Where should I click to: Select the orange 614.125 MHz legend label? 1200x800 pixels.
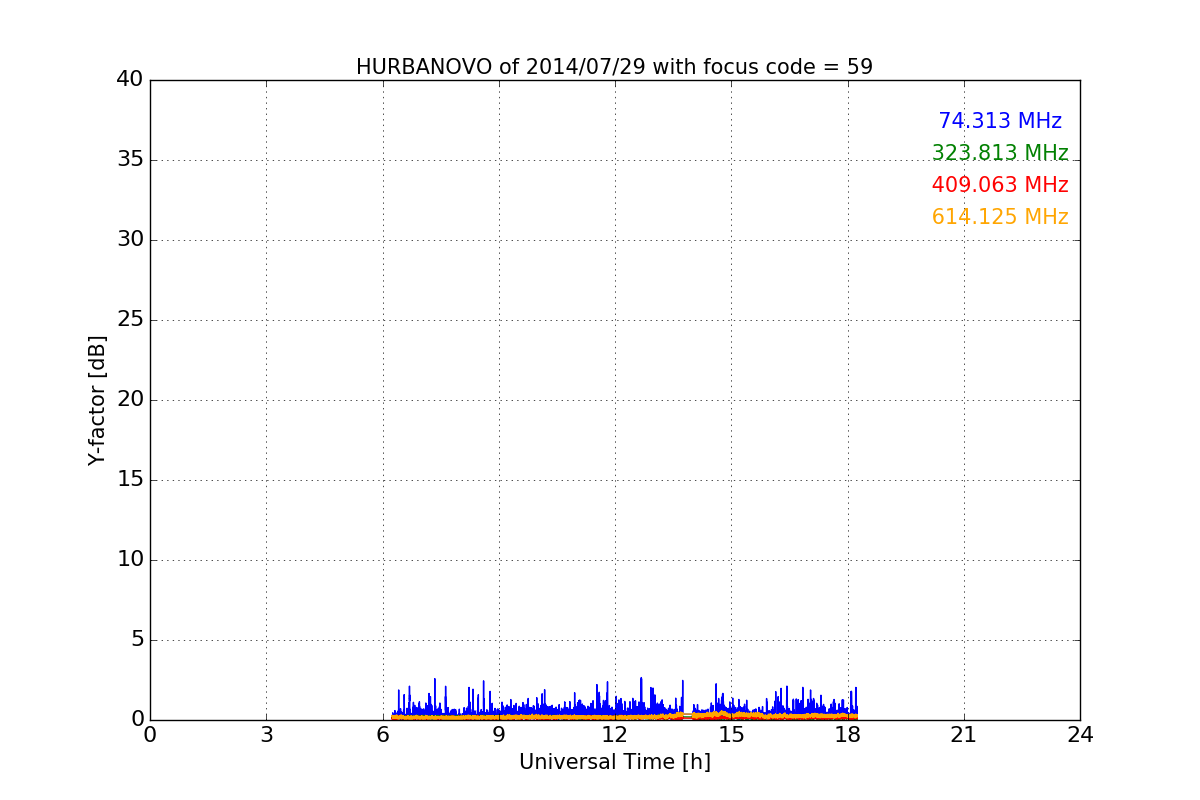pyautogui.click(x=1000, y=217)
